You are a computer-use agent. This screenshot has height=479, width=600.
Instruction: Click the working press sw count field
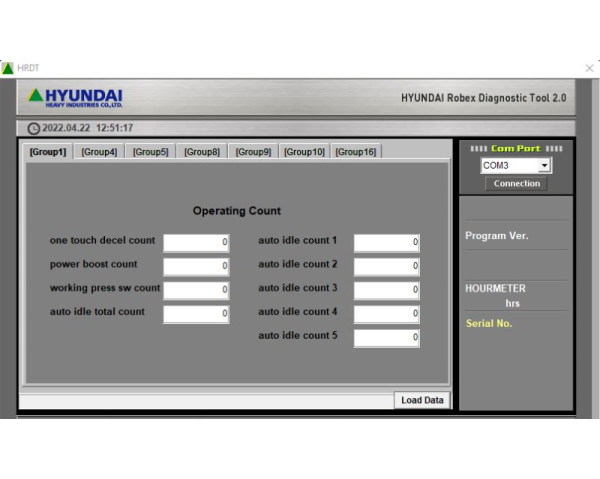point(196,290)
